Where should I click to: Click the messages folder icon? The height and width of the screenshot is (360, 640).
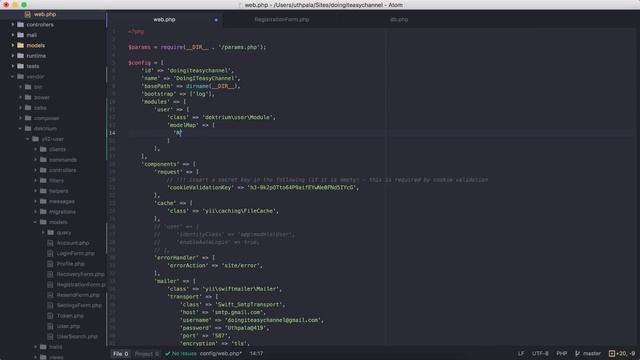43,201
